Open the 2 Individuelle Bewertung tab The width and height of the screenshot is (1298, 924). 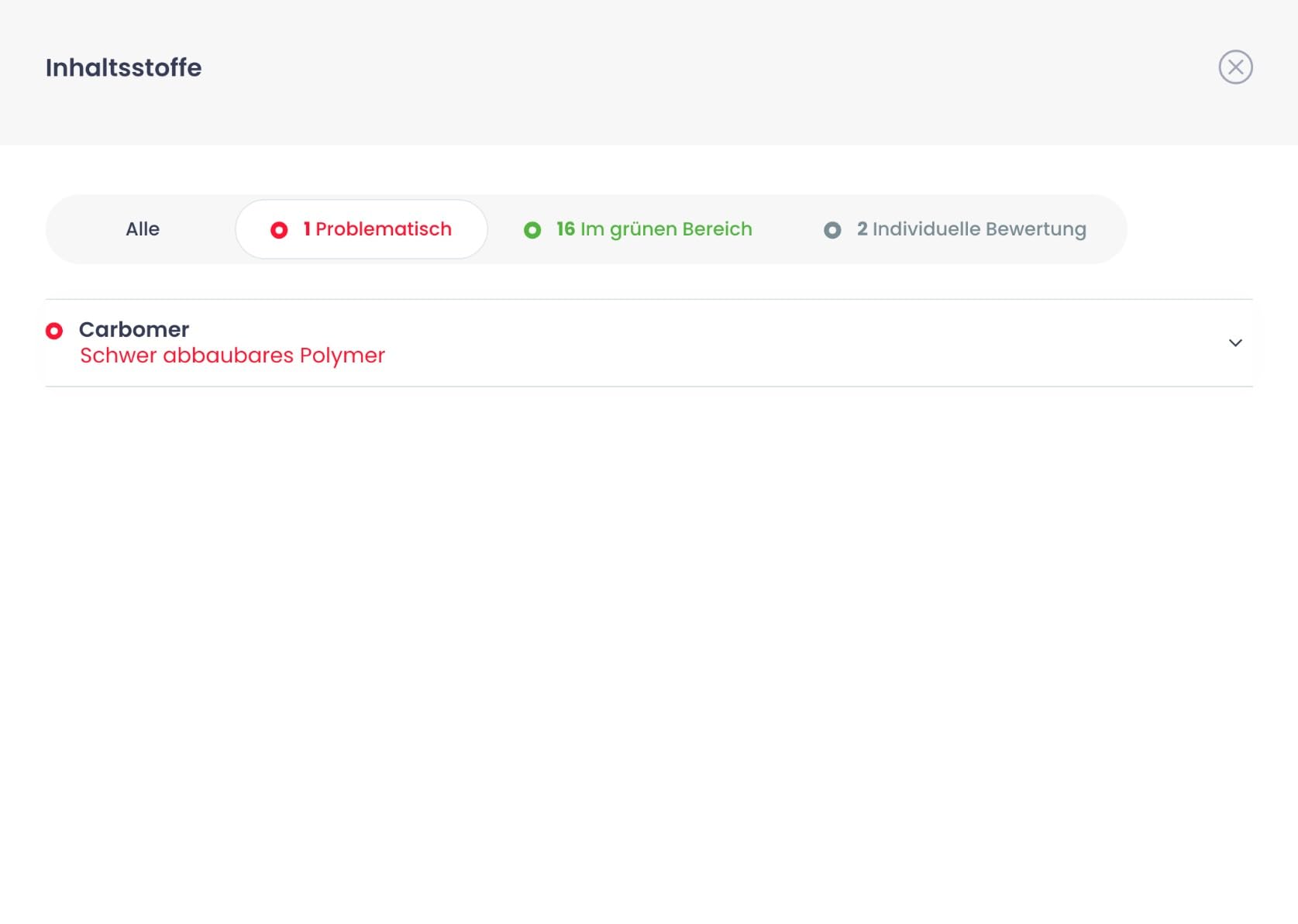[955, 229]
